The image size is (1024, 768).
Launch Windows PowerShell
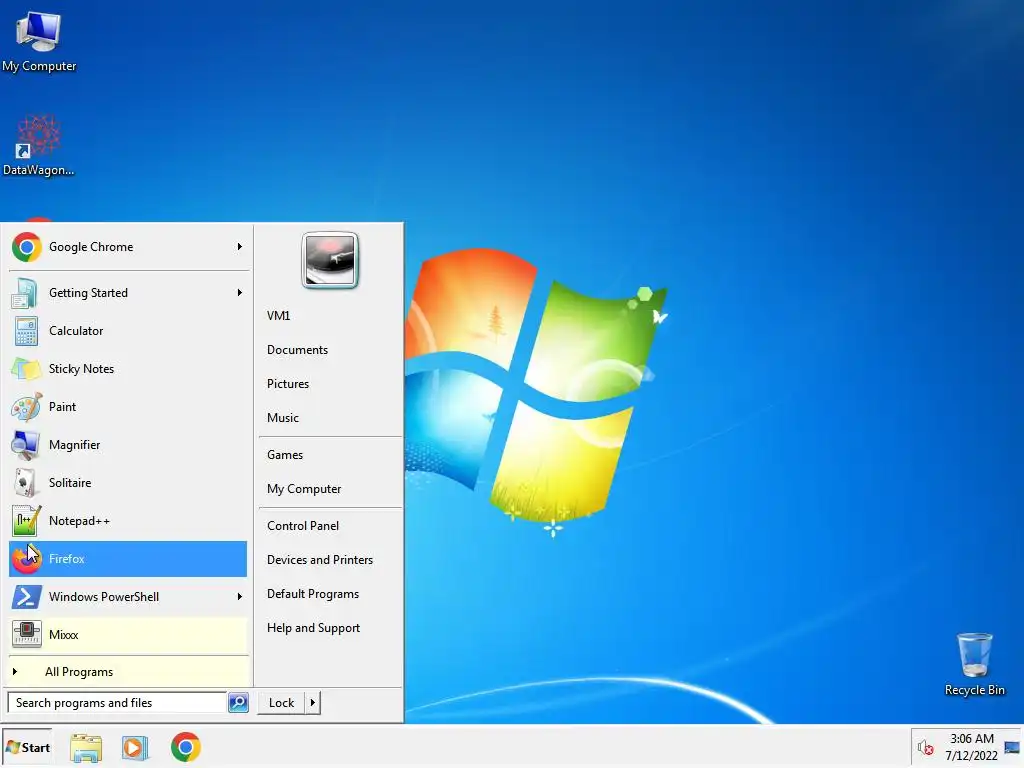(x=127, y=596)
